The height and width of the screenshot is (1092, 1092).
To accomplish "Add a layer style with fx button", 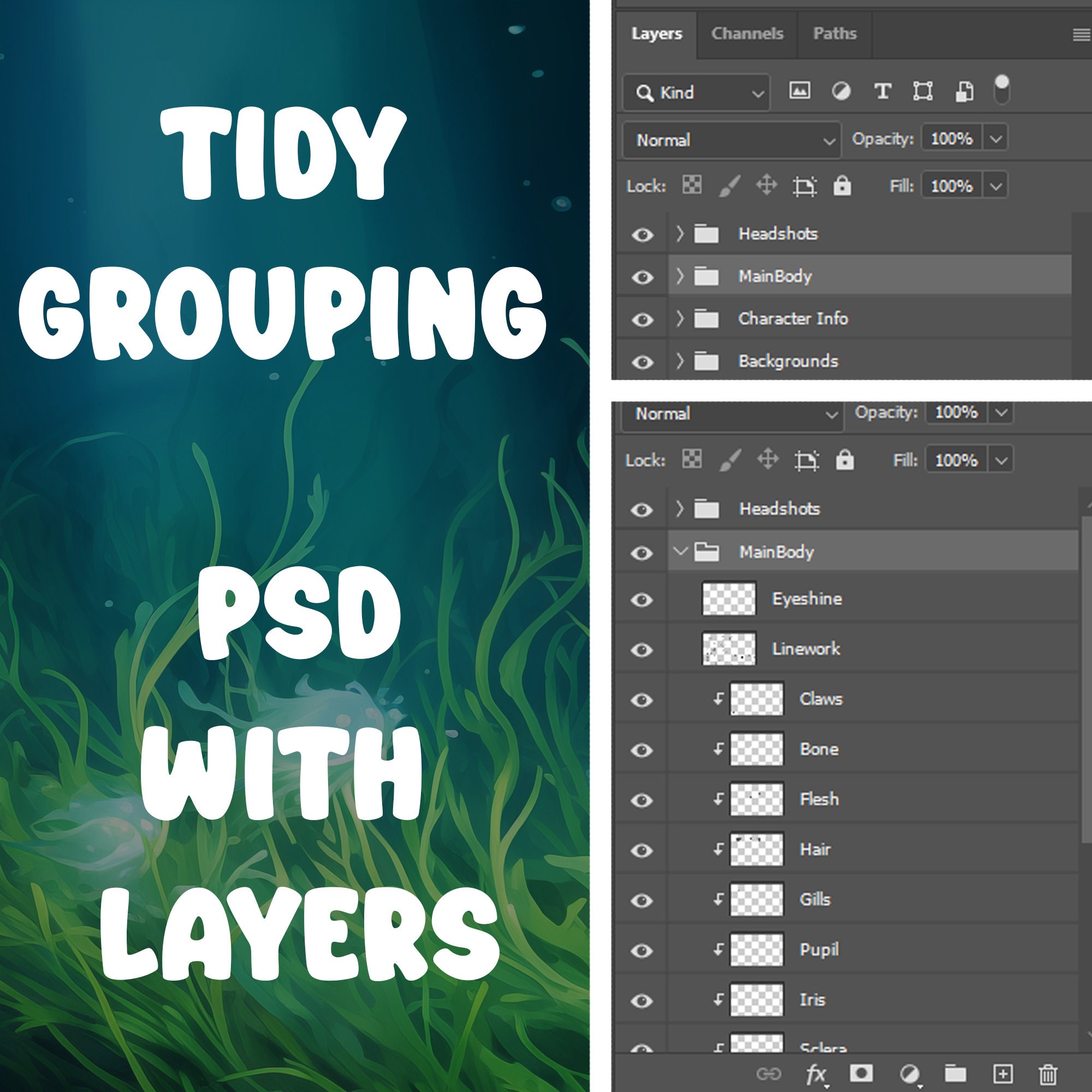I will (x=817, y=1073).
